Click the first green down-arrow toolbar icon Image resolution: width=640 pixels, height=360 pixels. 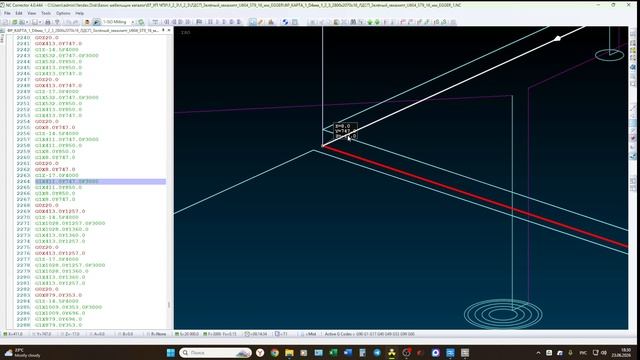point(370,22)
